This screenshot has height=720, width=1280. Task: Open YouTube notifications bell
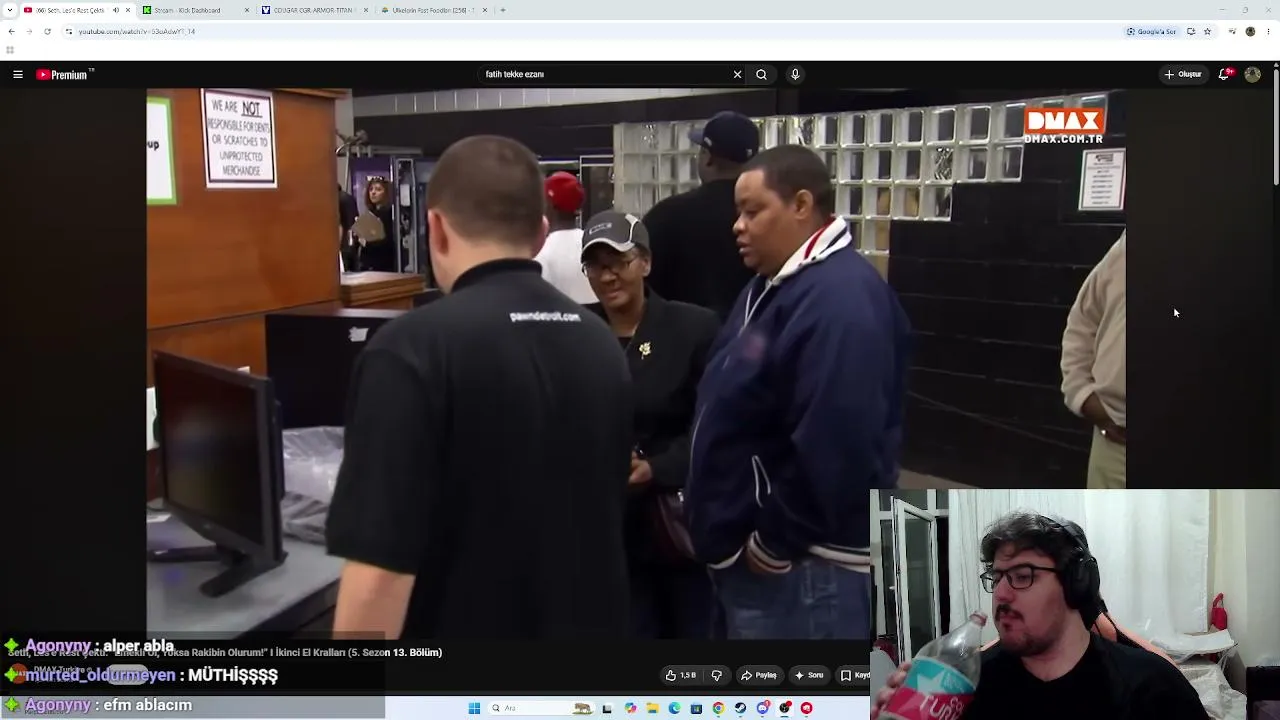pyautogui.click(x=1225, y=74)
